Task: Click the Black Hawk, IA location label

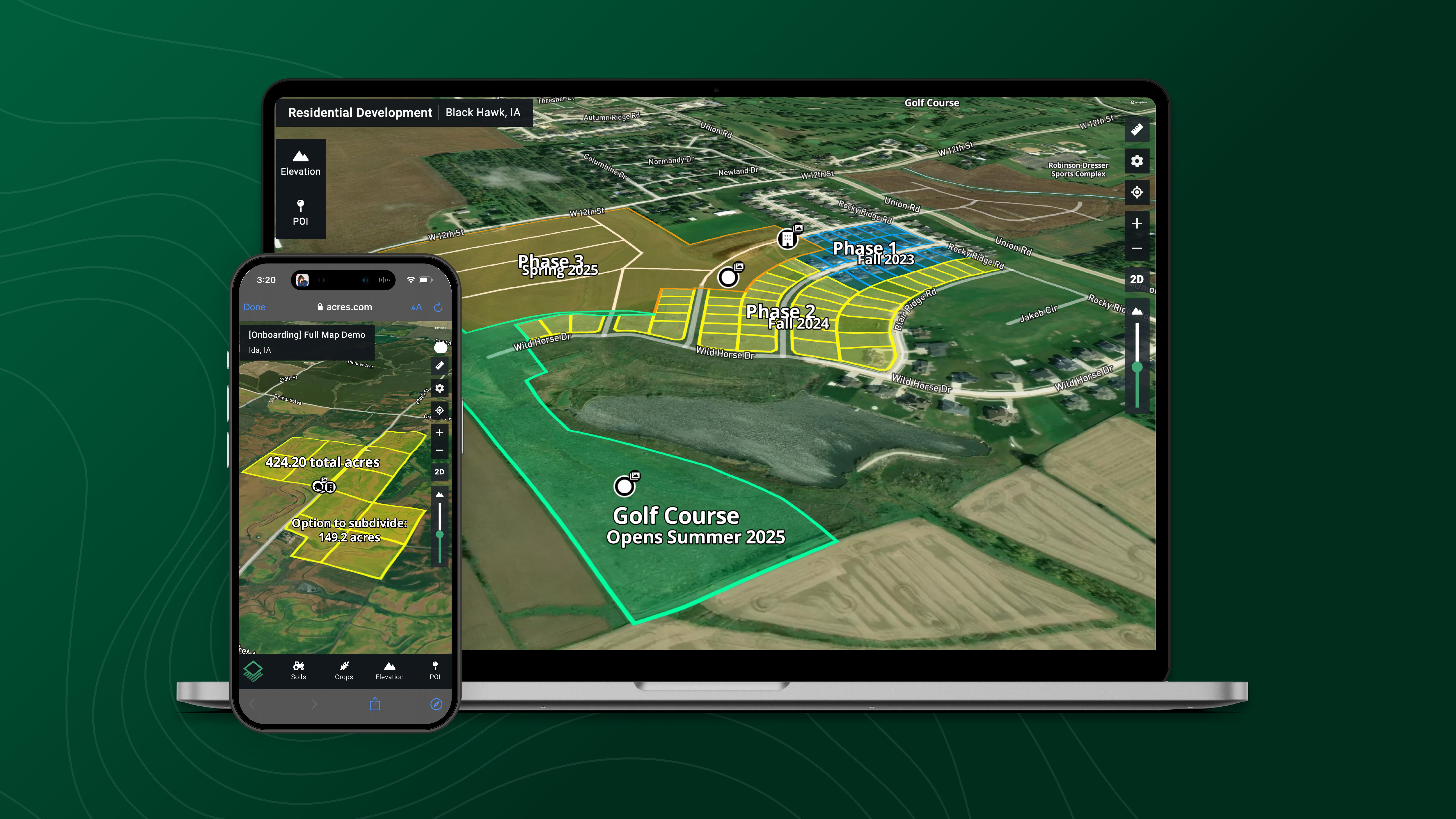Action: pos(483,112)
